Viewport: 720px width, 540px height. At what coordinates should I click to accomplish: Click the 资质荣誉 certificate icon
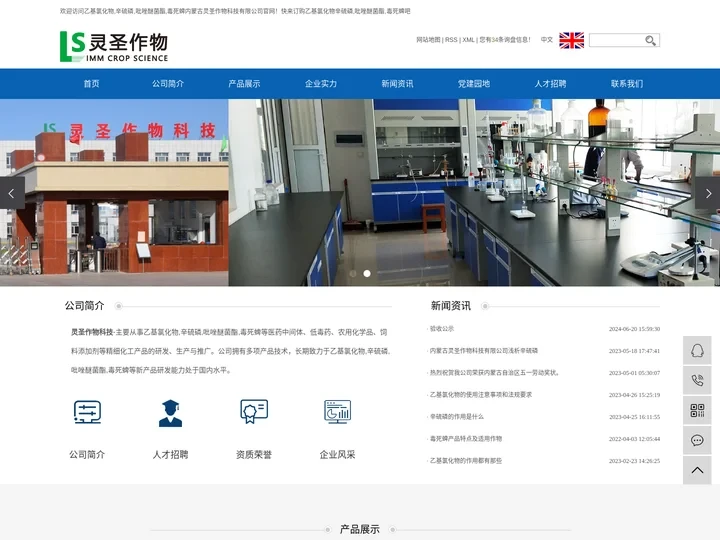[254, 411]
